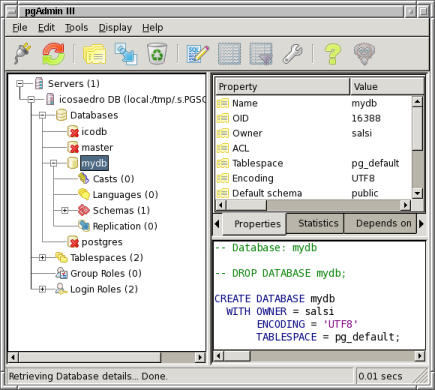Click the Value column header
Image resolution: width=435 pixels, height=390 pixels.
pos(387,87)
